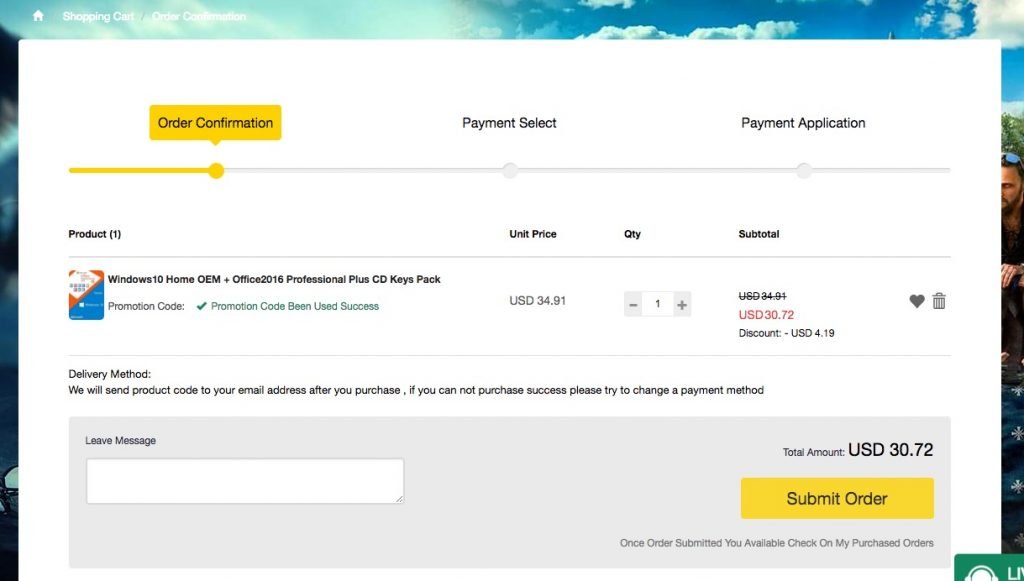The height and width of the screenshot is (581, 1024).
Task: Select the Order Confirmation step tab
Action: point(216,123)
